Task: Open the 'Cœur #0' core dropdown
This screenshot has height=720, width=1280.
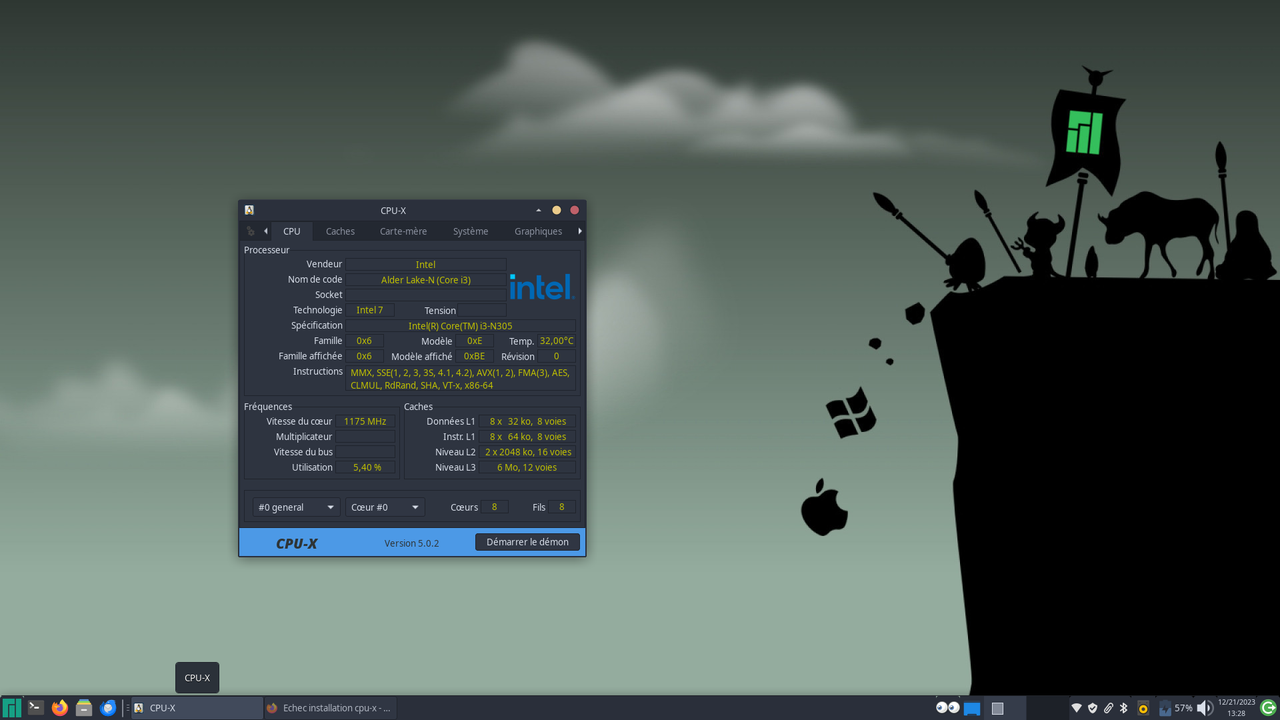Action: [x=385, y=507]
